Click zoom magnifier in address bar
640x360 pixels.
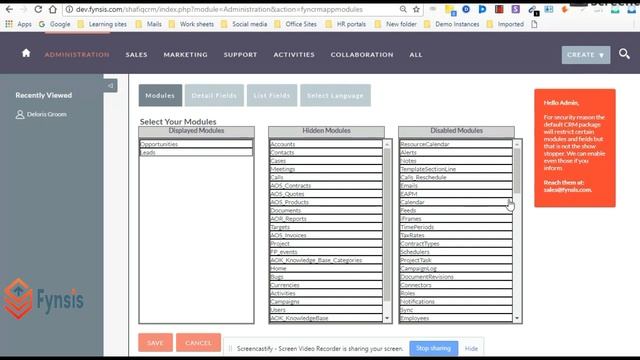403,9
